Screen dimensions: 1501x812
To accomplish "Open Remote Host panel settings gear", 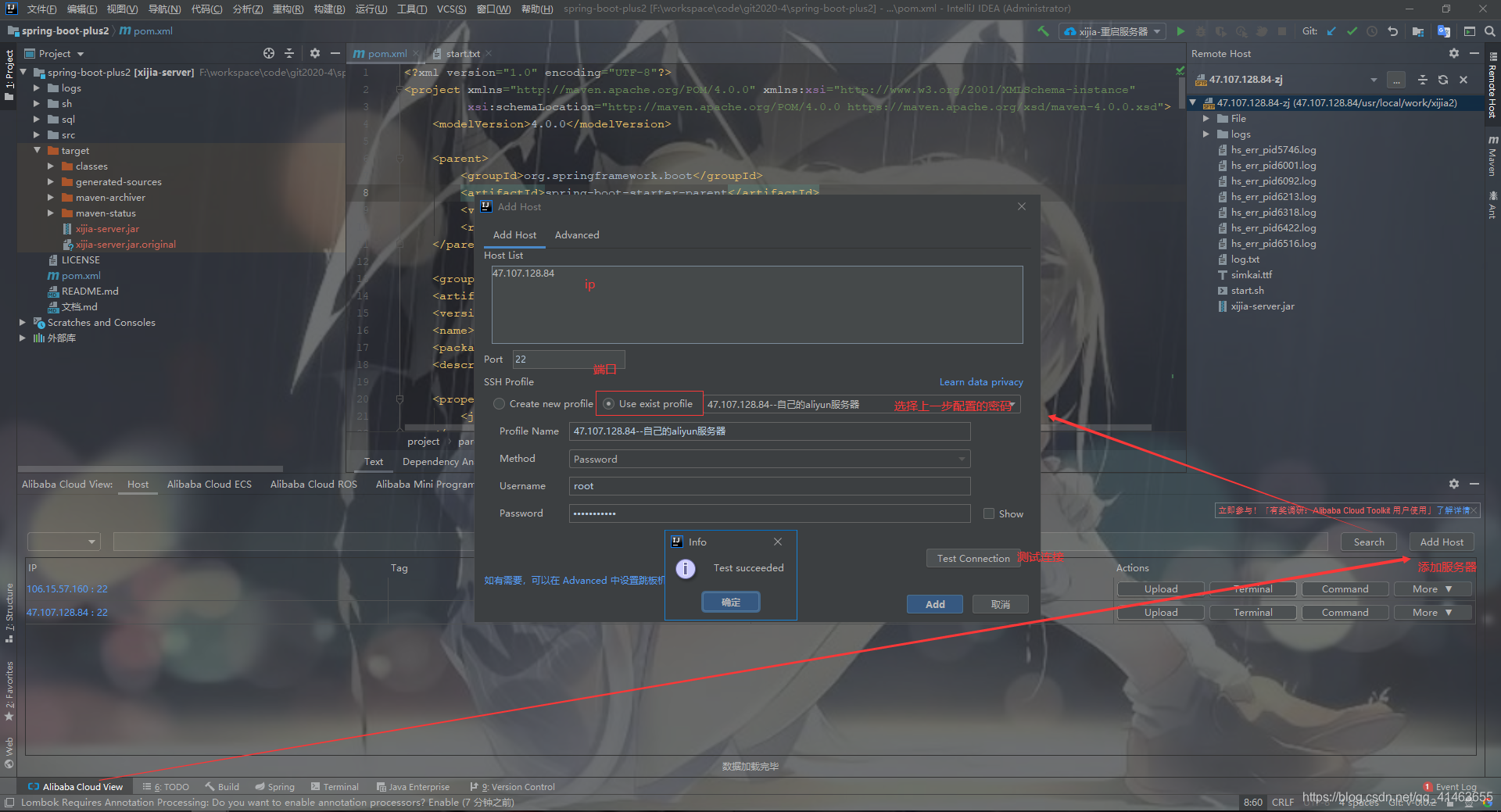I will tap(1453, 53).
